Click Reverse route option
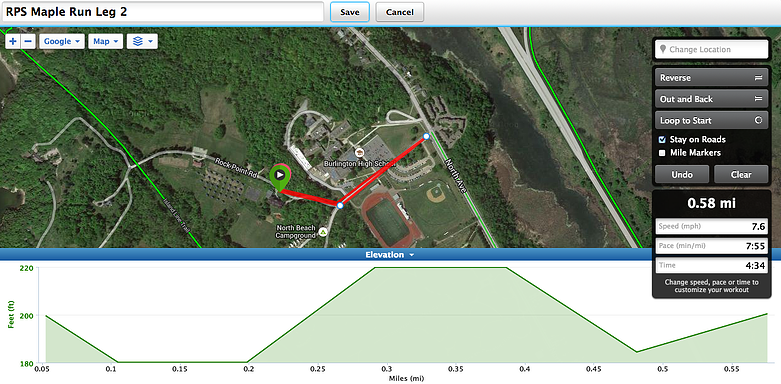 (x=711, y=78)
